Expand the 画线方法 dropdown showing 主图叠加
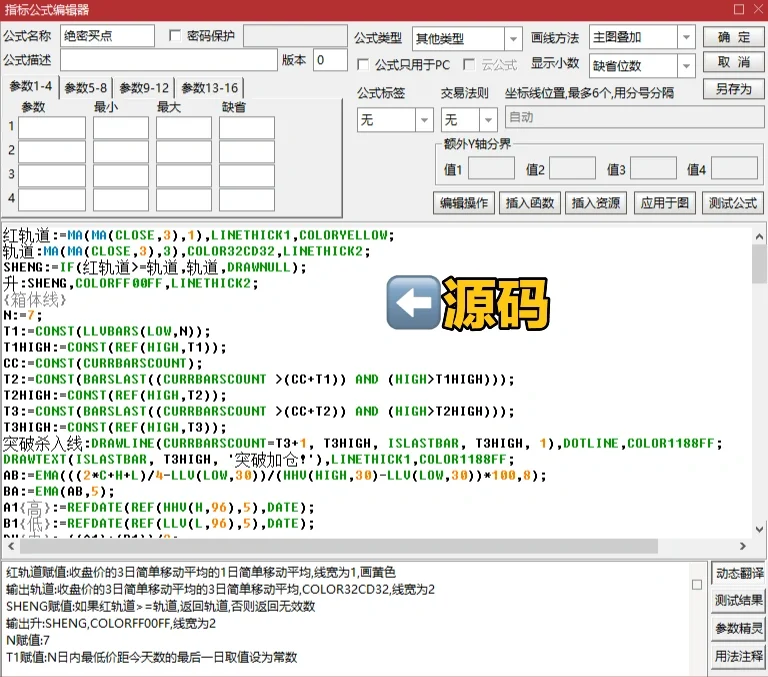The image size is (768, 677). [x=686, y=37]
